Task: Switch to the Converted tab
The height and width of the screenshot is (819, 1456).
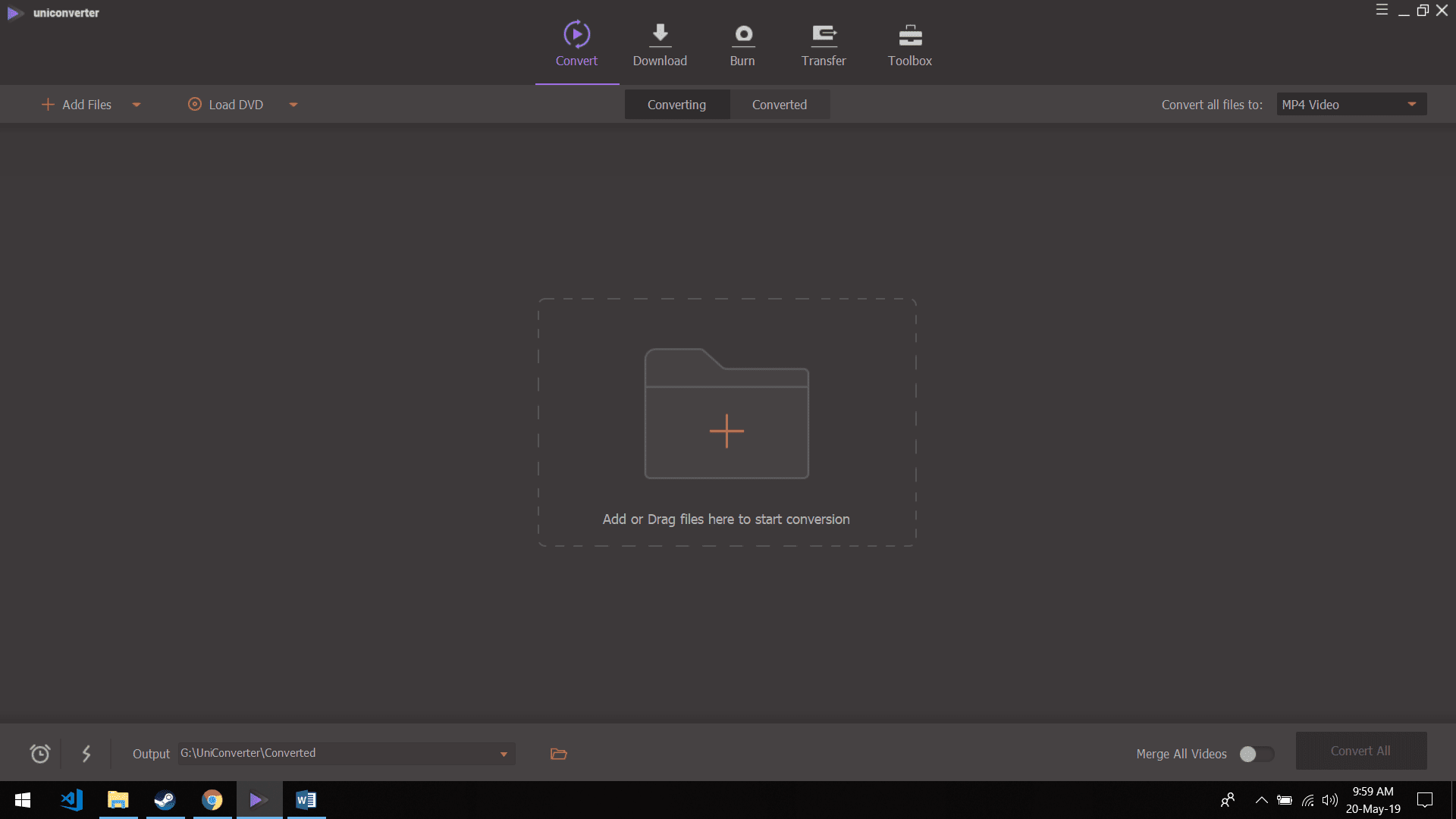Action: click(x=779, y=105)
